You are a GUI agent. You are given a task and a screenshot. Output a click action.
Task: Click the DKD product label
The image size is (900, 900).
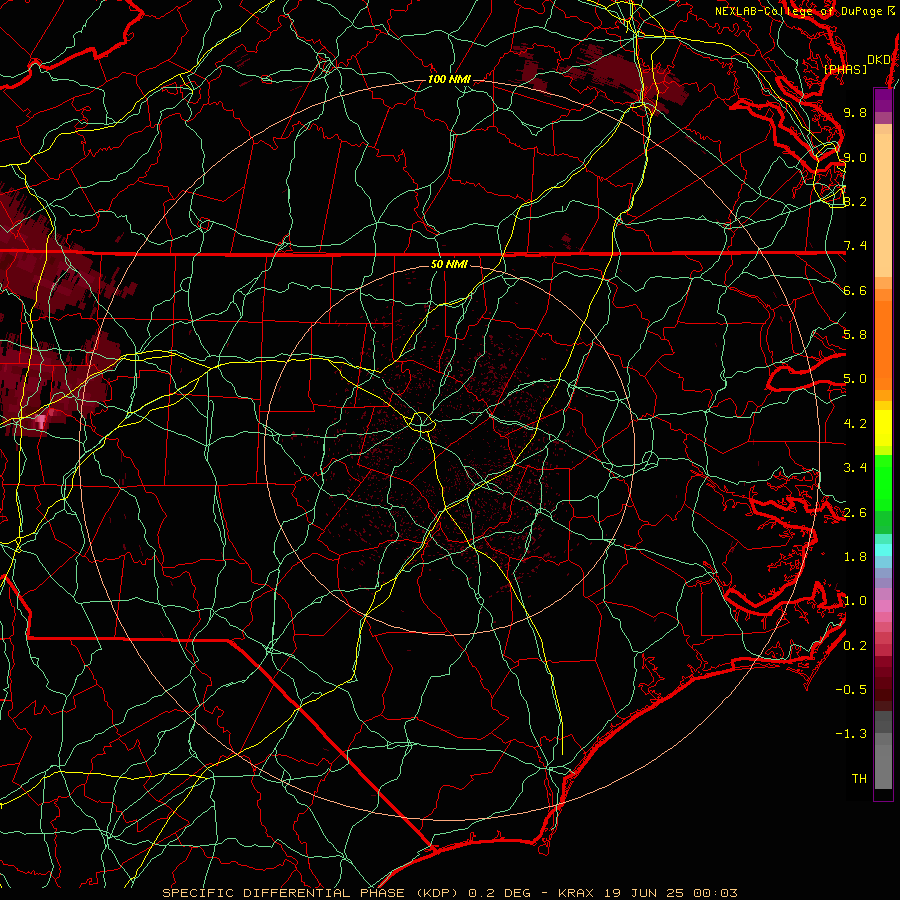[x=878, y=60]
